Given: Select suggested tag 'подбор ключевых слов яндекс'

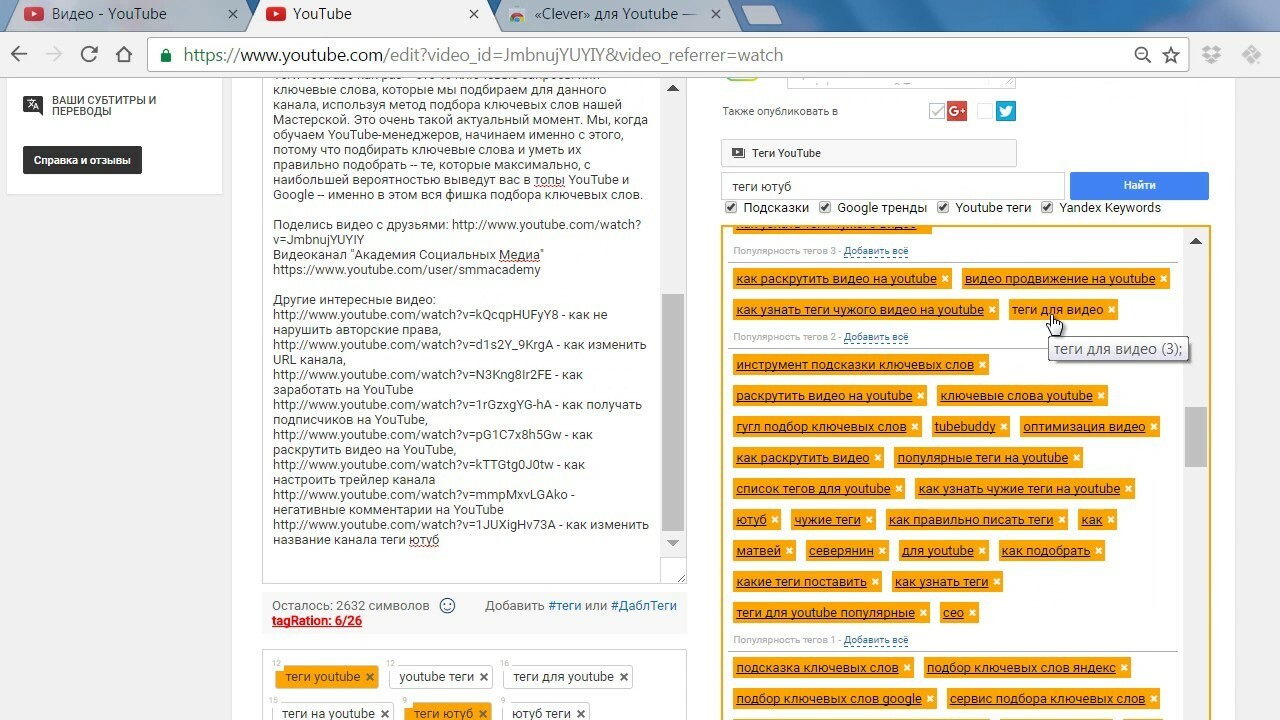Looking at the screenshot, I should (1021, 668).
